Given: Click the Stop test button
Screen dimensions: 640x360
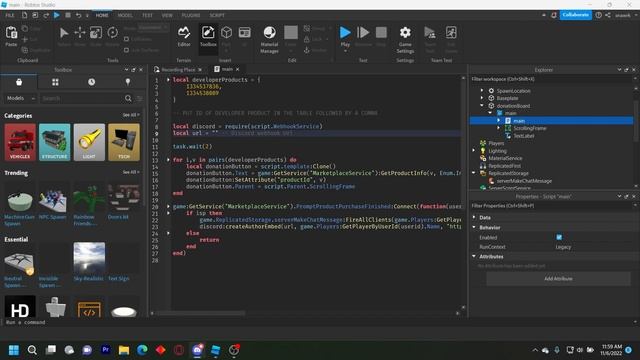Looking at the screenshot, I should pyautogui.click(x=381, y=33).
